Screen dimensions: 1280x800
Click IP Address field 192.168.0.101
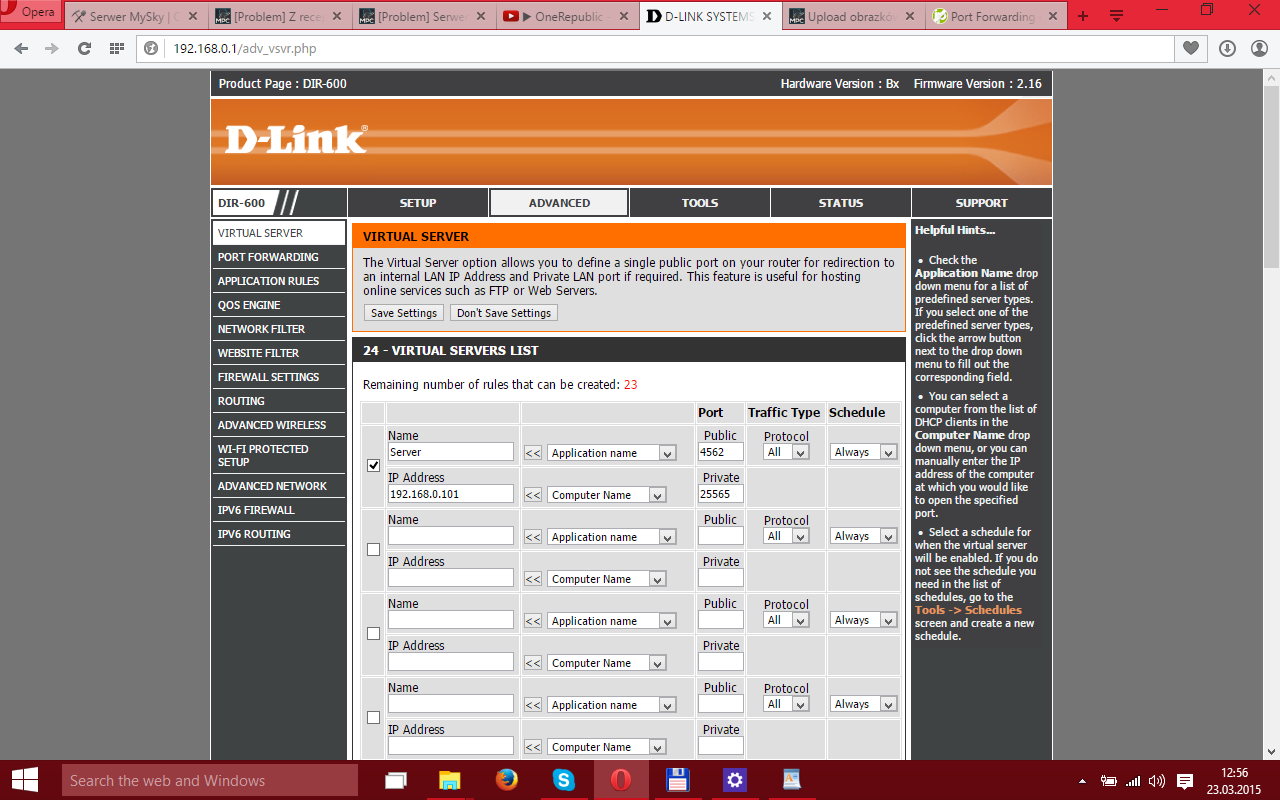coord(451,494)
